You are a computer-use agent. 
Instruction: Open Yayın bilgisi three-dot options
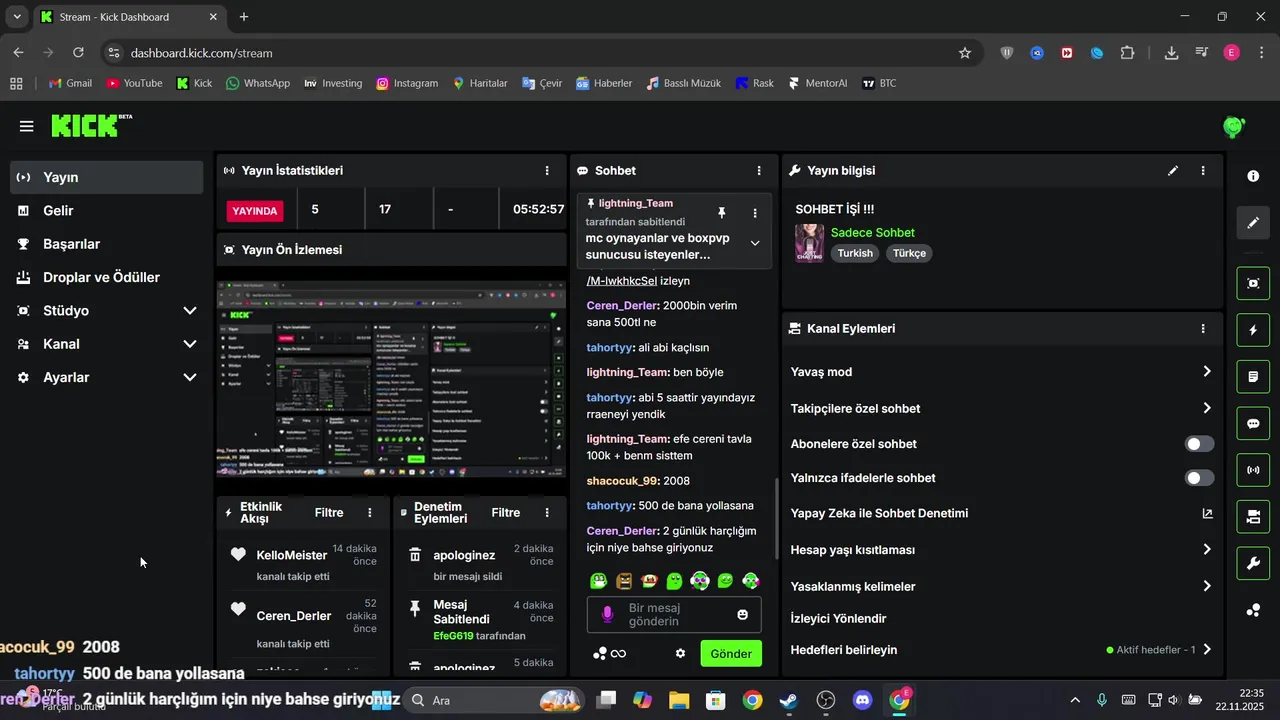[x=1203, y=171]
